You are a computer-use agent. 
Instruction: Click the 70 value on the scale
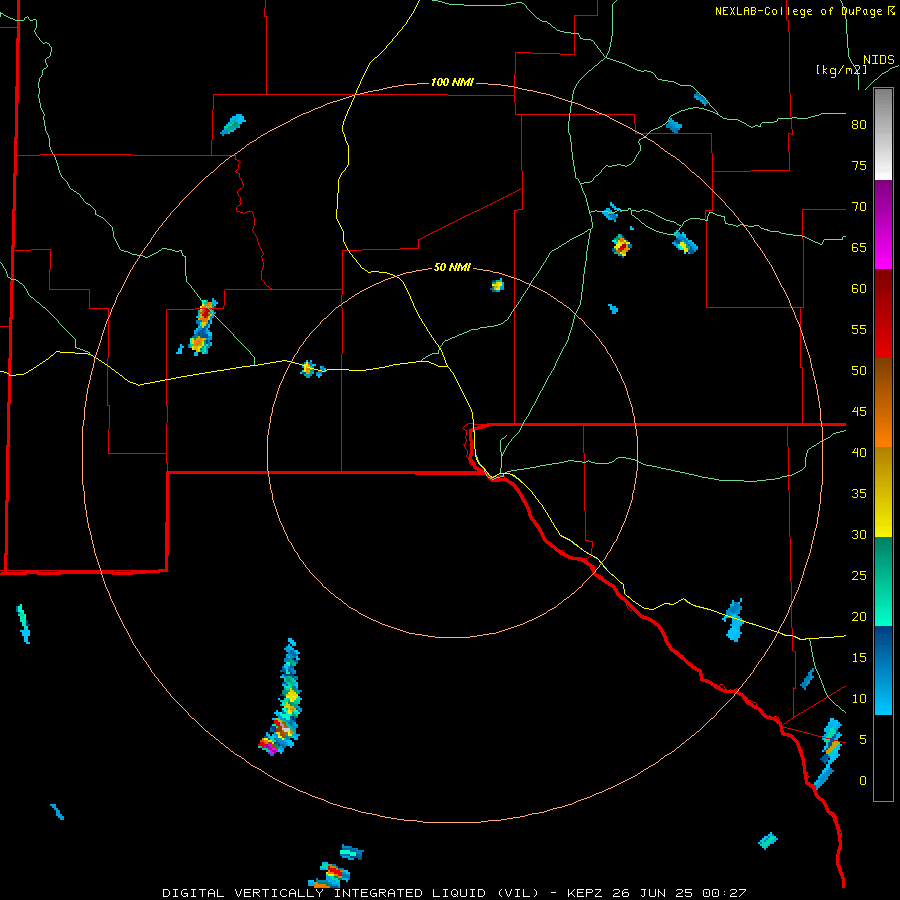tap(859, 207)
